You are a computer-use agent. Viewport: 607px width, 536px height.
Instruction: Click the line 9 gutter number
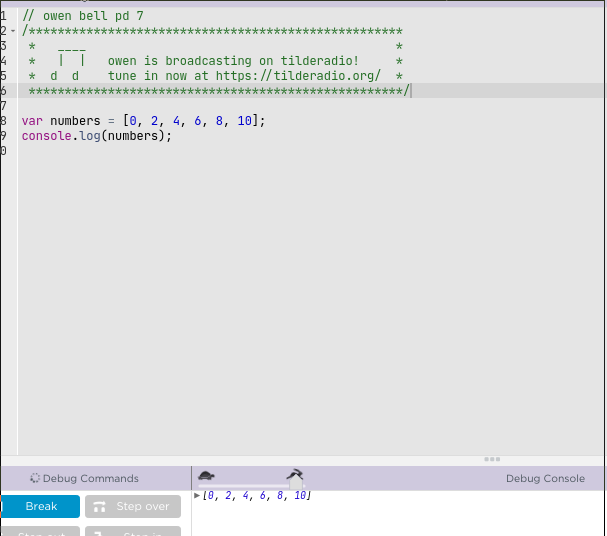(x=4, y=136)
